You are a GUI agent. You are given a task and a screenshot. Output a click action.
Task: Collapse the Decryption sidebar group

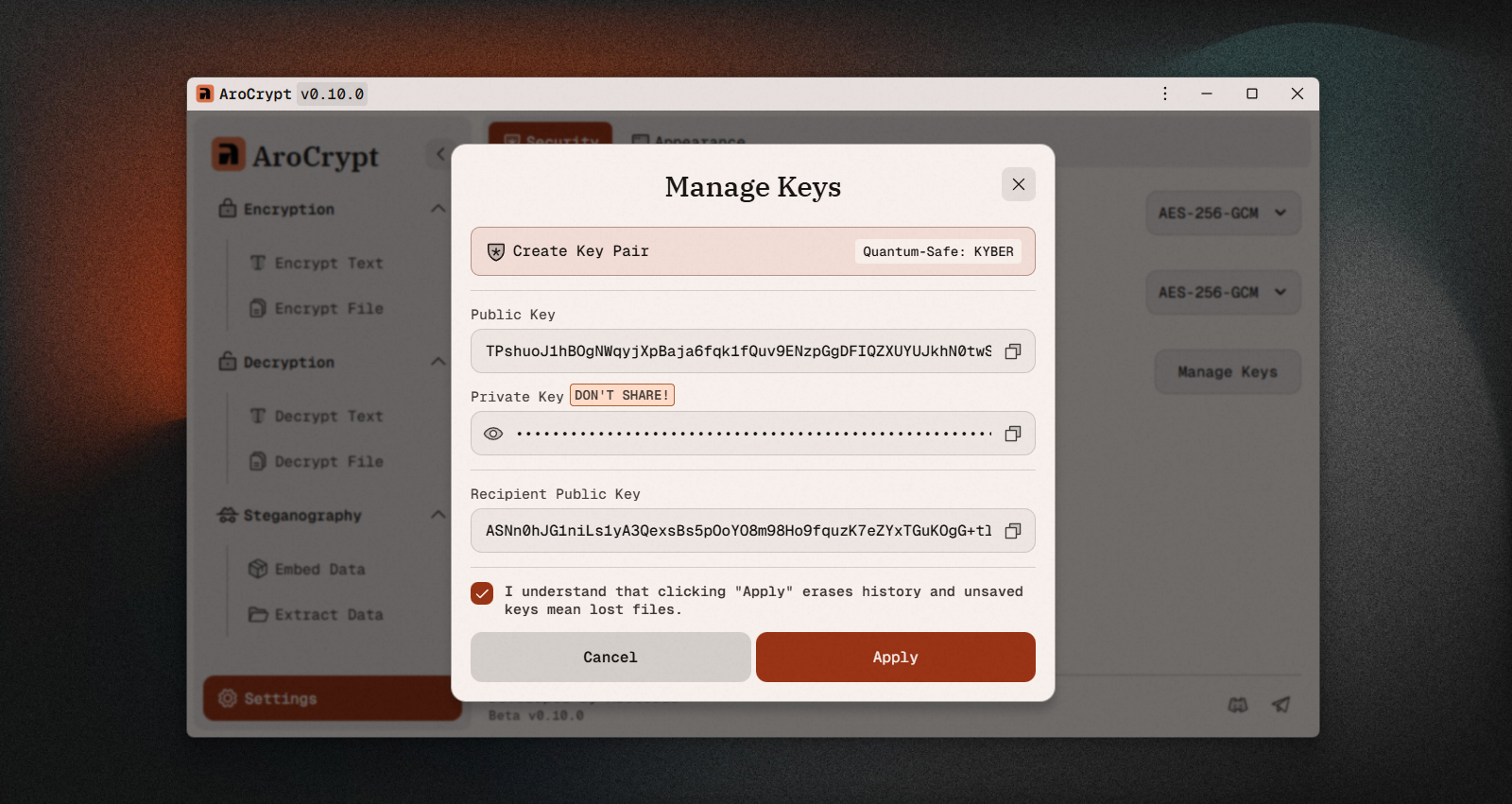pyautogui.click(x=438, y=362)
